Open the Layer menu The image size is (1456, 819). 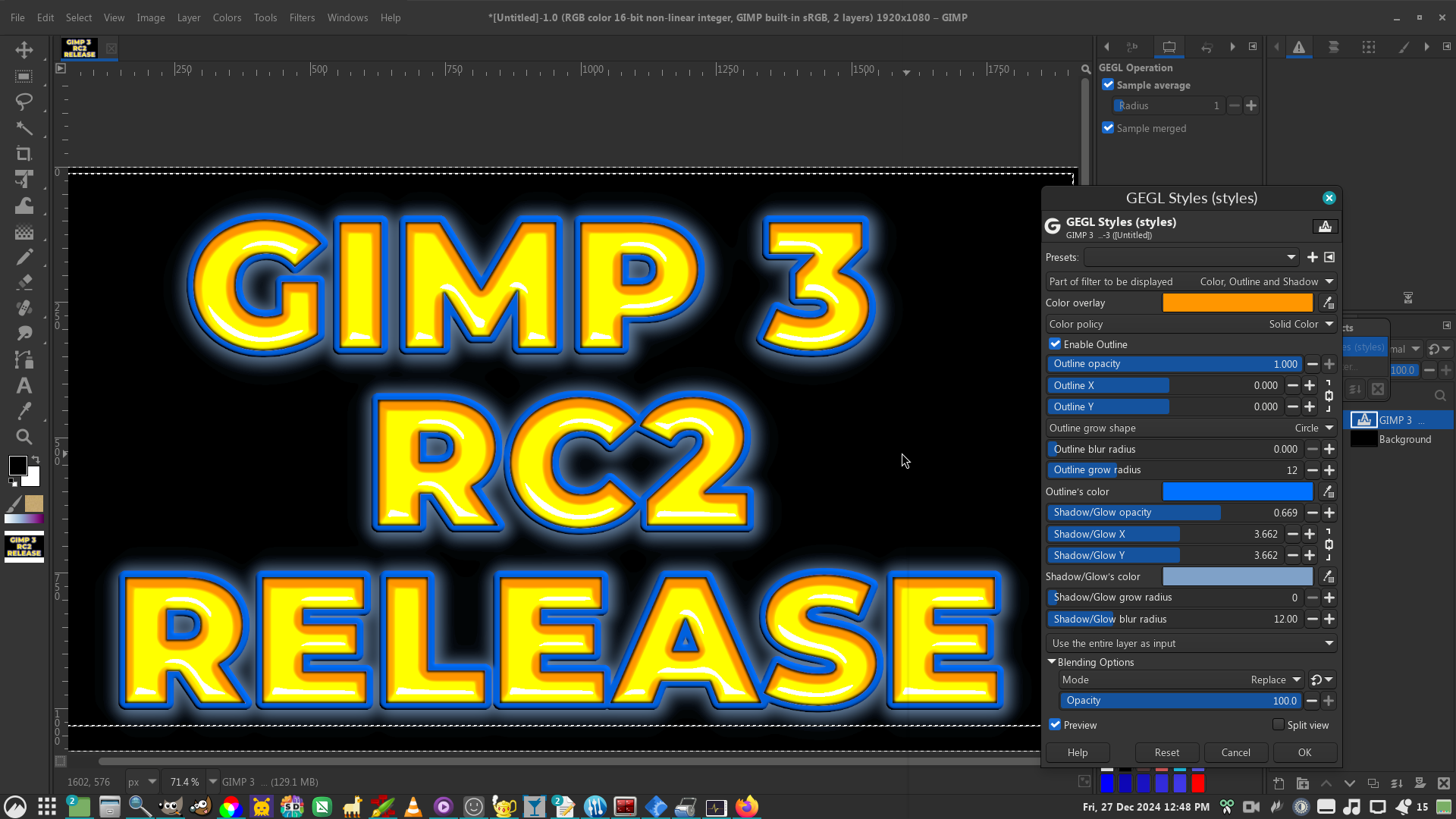coord(189,17)
